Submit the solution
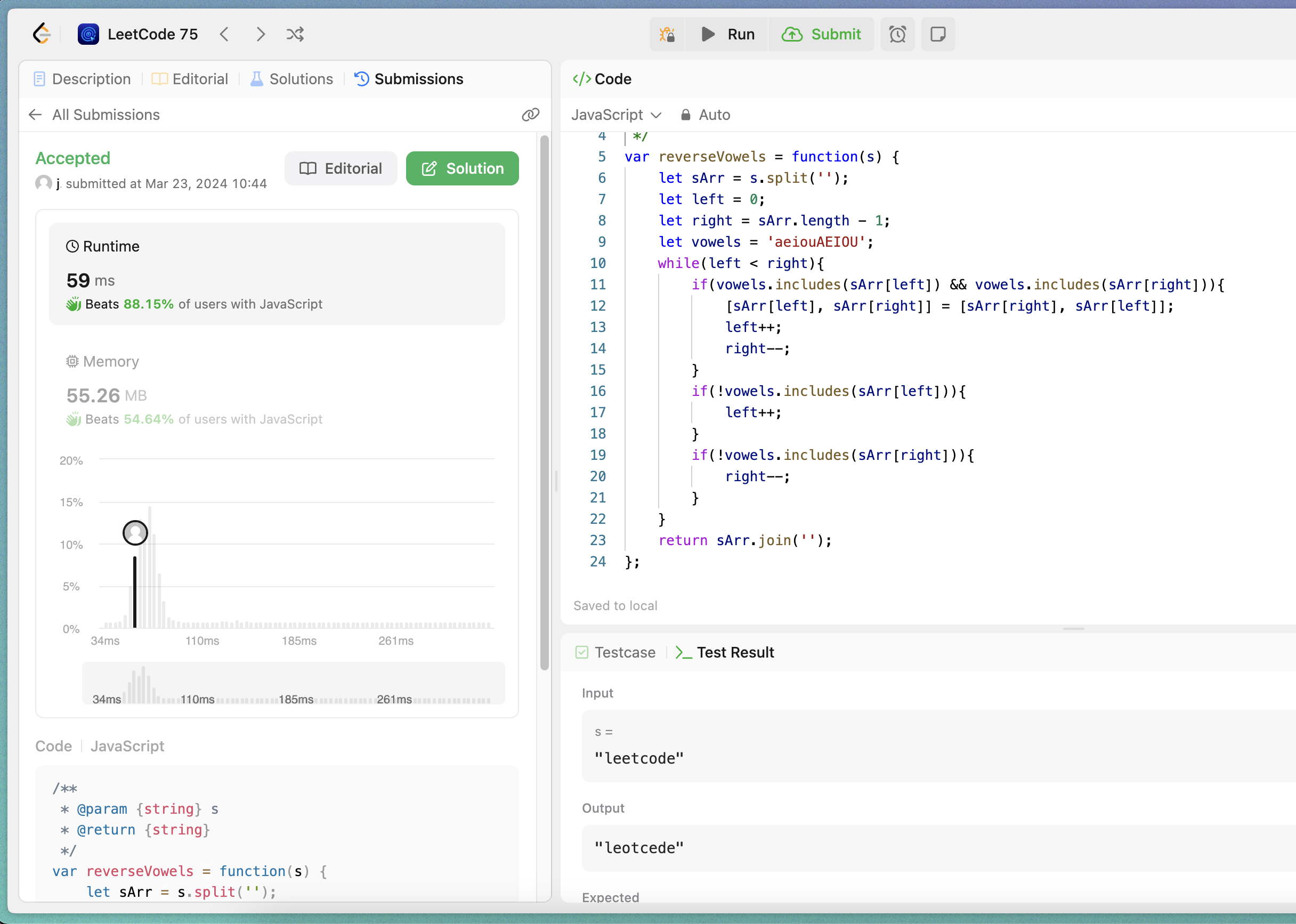 821,35
